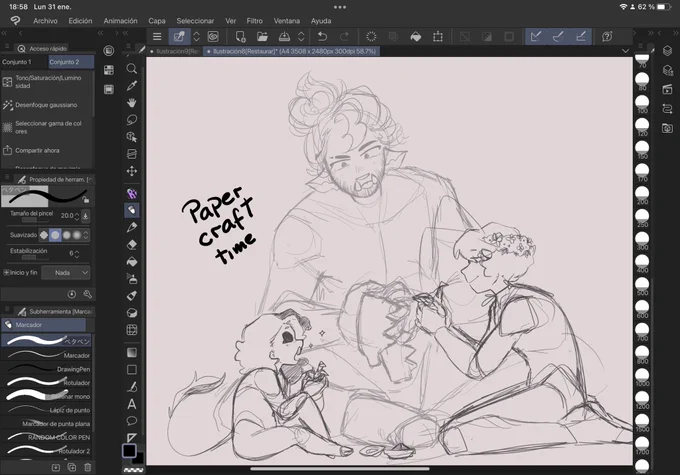
Task: Select the medium anti-aliasing option
Action: point(66,235)
